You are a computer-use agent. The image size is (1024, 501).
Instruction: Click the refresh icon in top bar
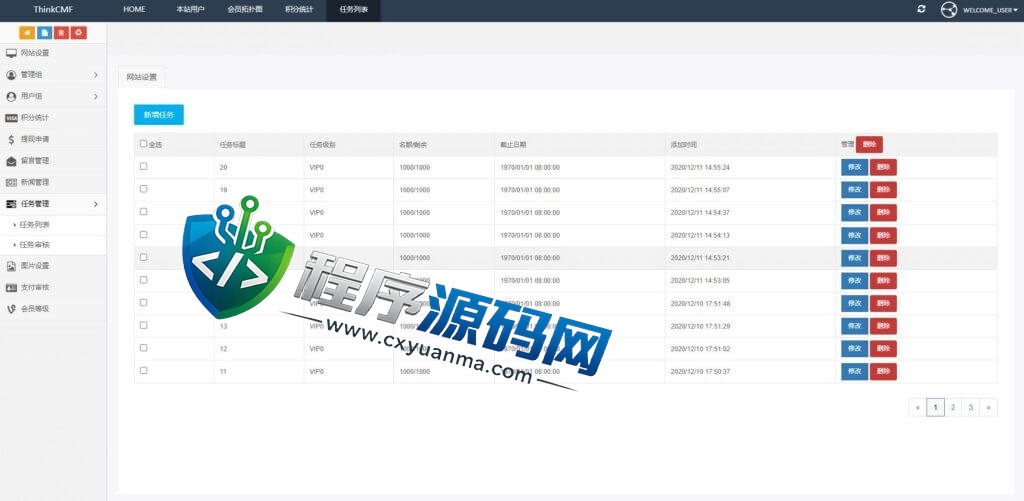pos(921,9)
